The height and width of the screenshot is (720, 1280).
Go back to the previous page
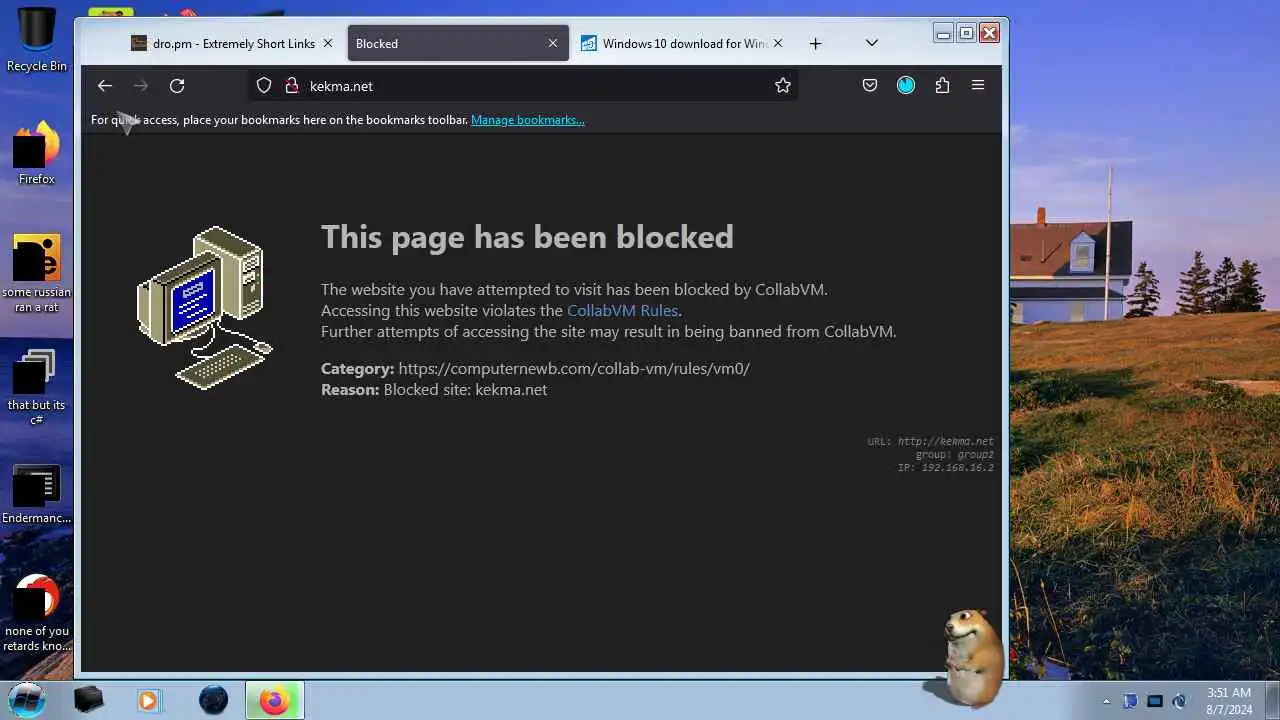click(x=105, y=86)
